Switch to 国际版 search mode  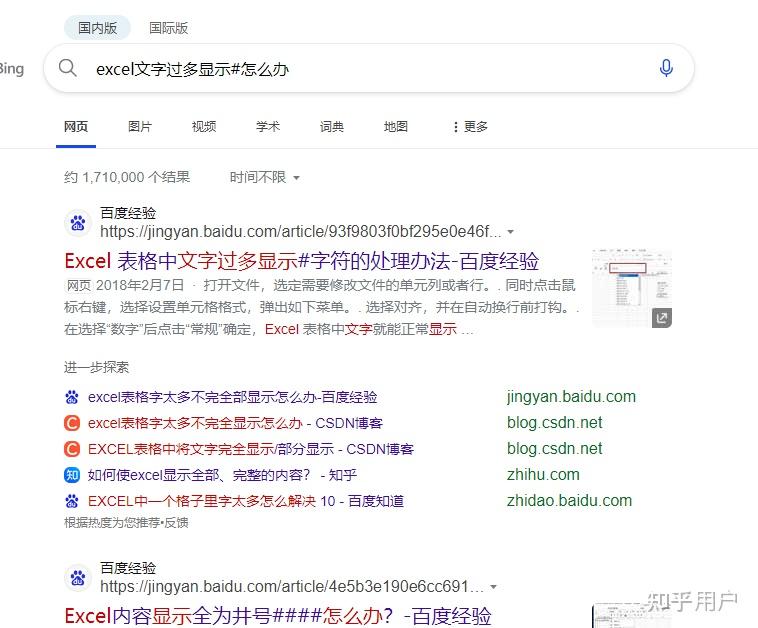(x=168, y=28)
